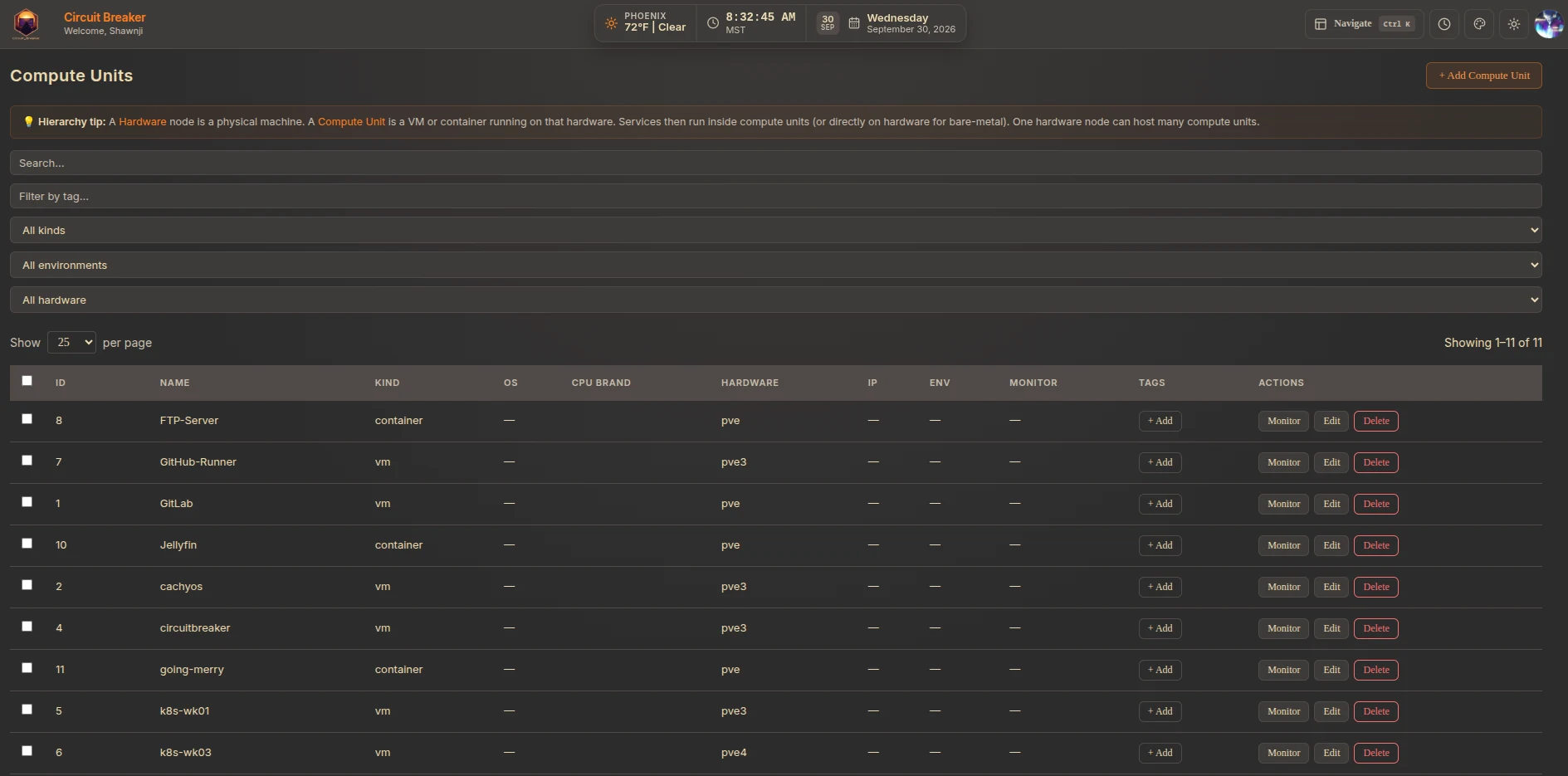The image size is (1568, 776).
Task: Open the user profile avatar
Action: pyautogui.click(x=1549, y=24)
